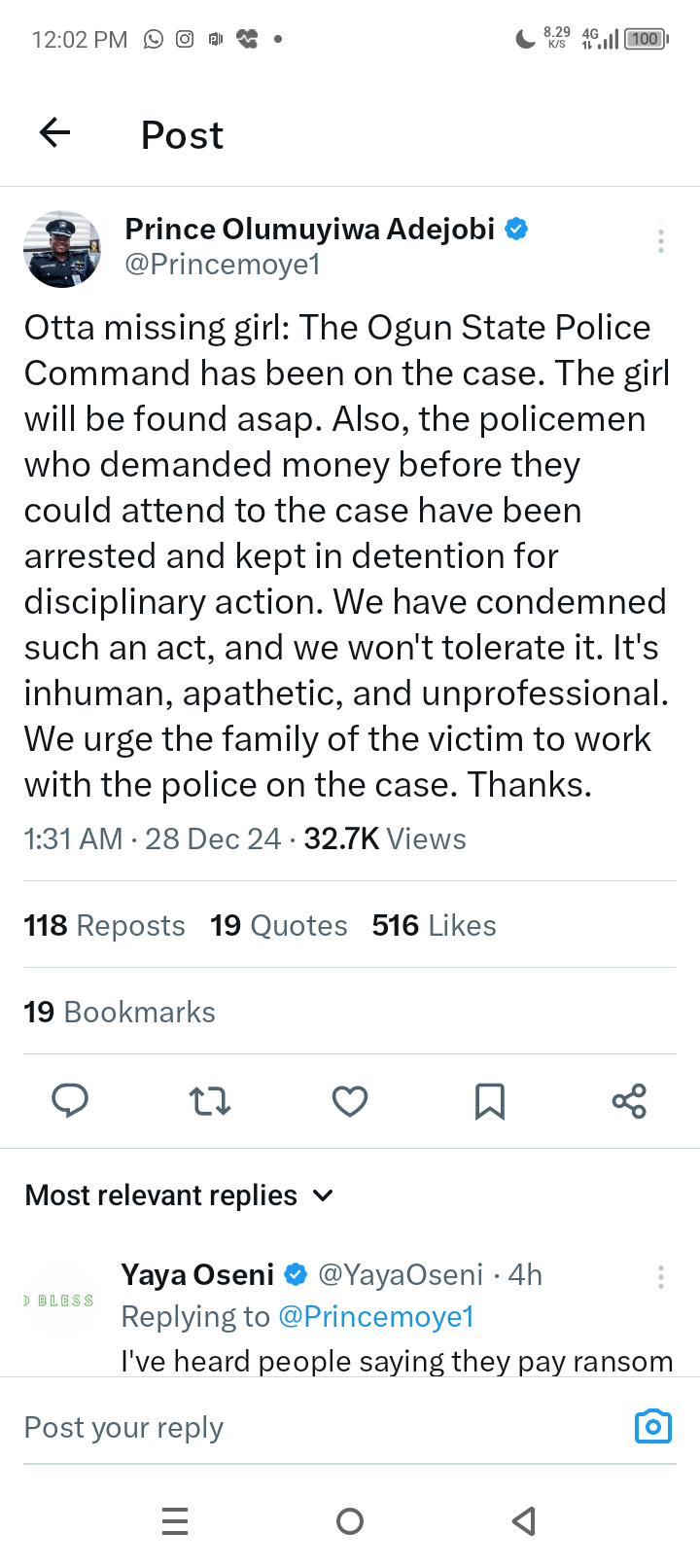Open post options three-dot menu
The width and height of the screenshot is (700, 1568).
[x=661, y=241]
